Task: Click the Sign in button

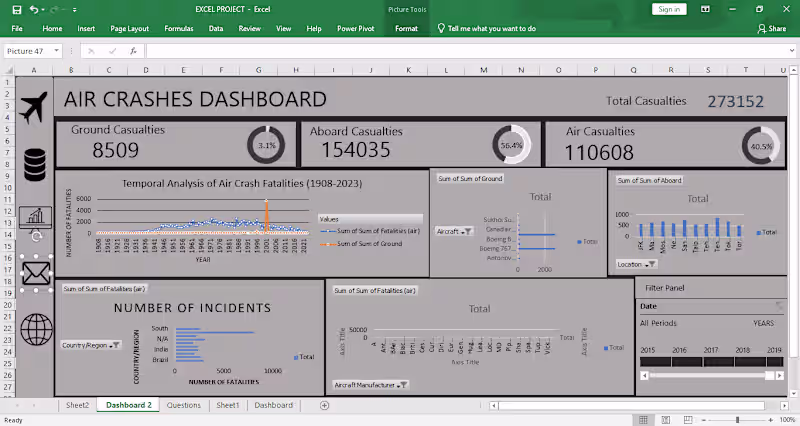Action: pyautogui.click(x=669, y=9)
